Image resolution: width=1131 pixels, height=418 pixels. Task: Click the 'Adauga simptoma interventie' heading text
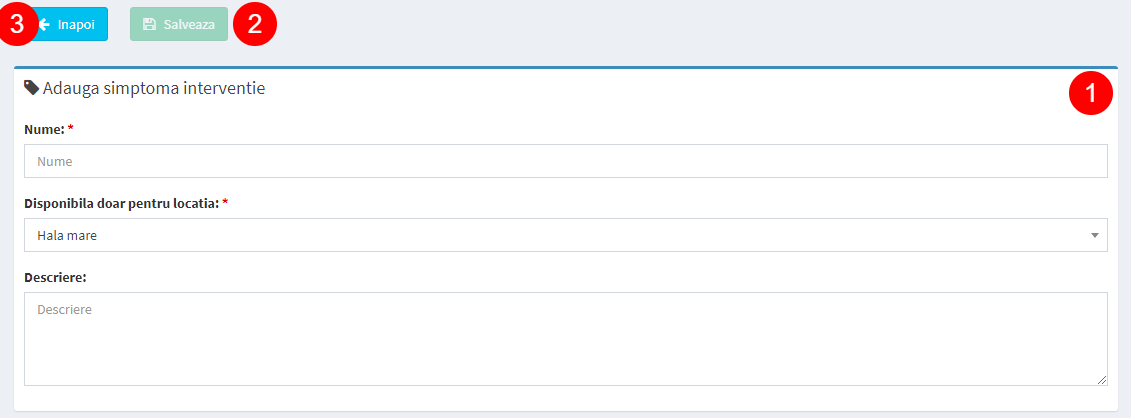click(154, 89)
